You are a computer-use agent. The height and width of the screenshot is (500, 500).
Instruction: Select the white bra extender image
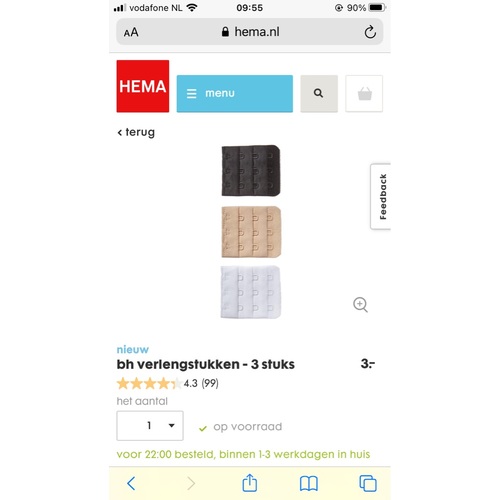[251, 292]
